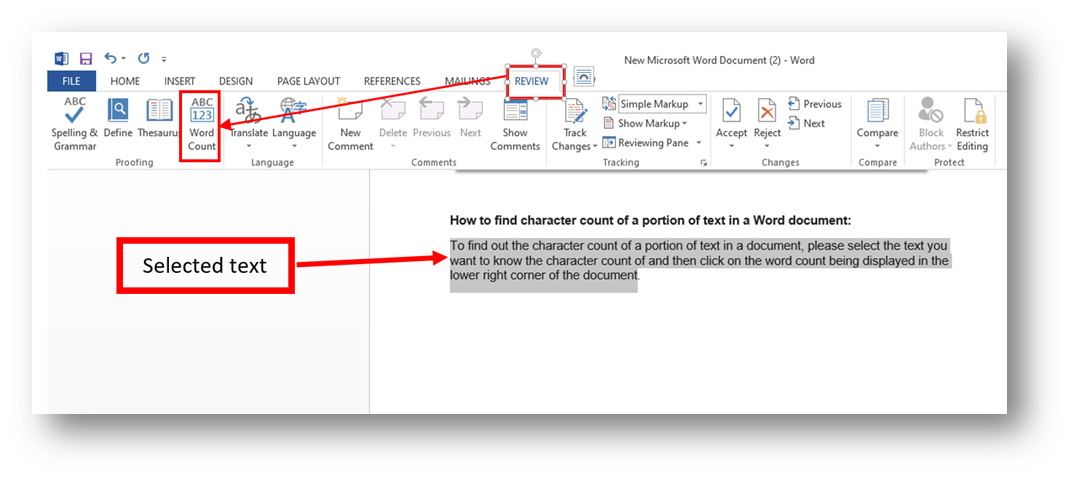1072x479 pixels.
Task: Expand the Translate dropdown arrow
Action: coord(248,146)
